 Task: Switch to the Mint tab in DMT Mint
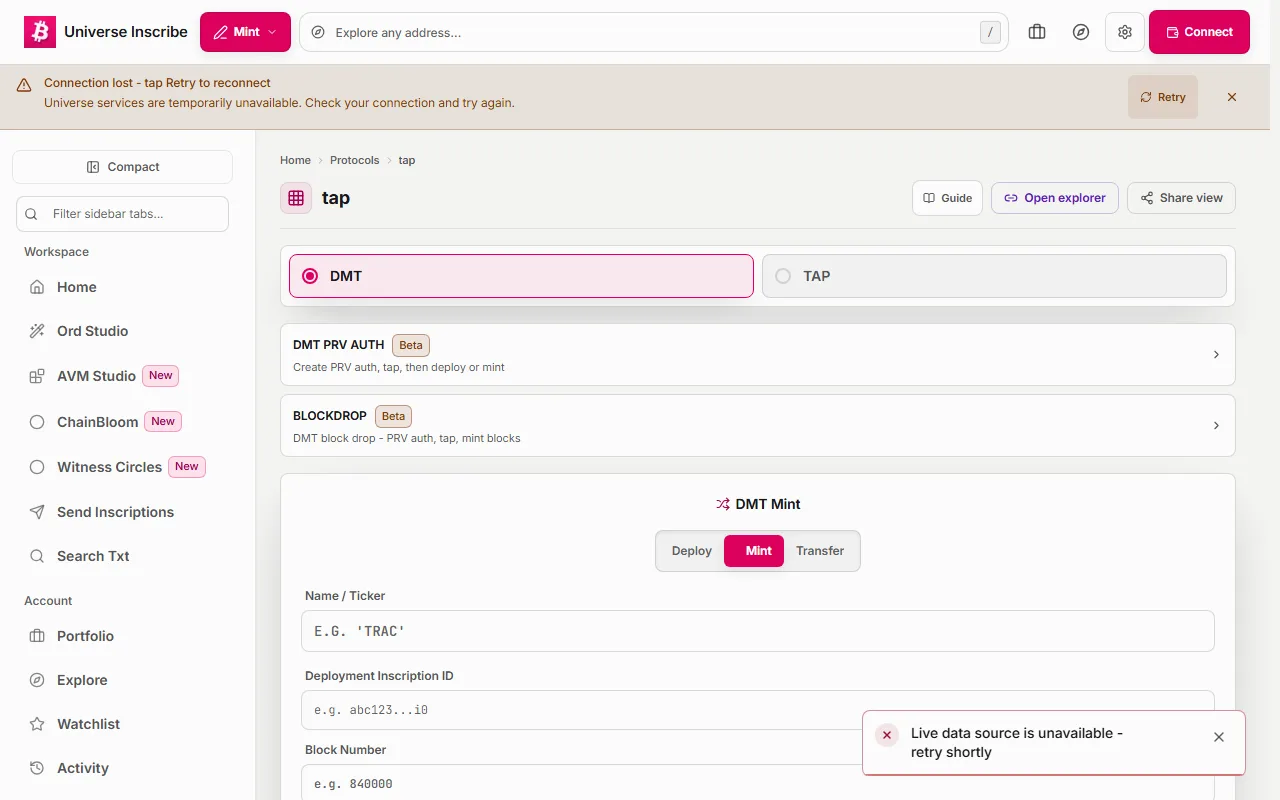tap(754, 551)
